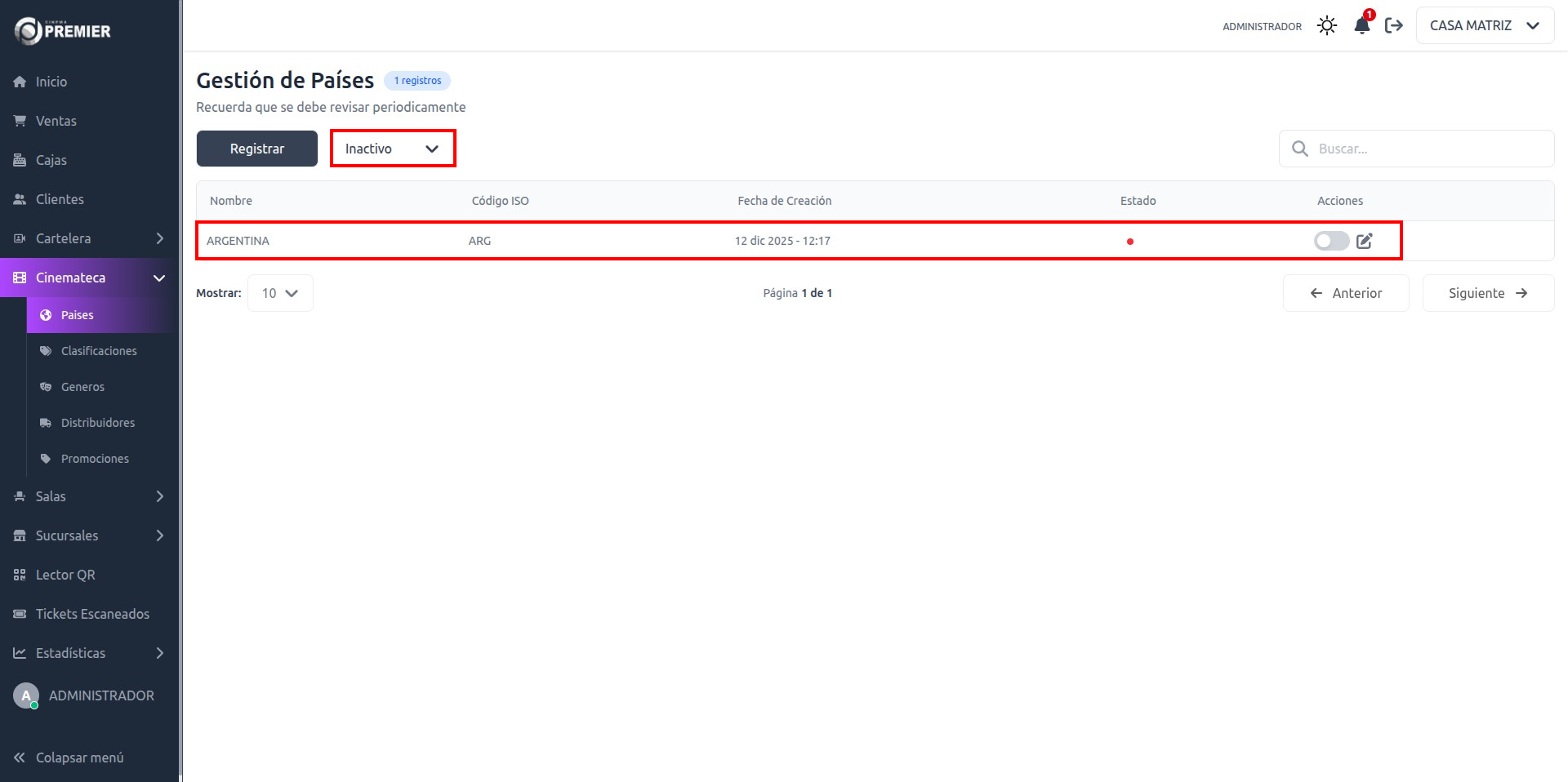
Task: Collapse the sidebar menu
Action: coord(79,758)
